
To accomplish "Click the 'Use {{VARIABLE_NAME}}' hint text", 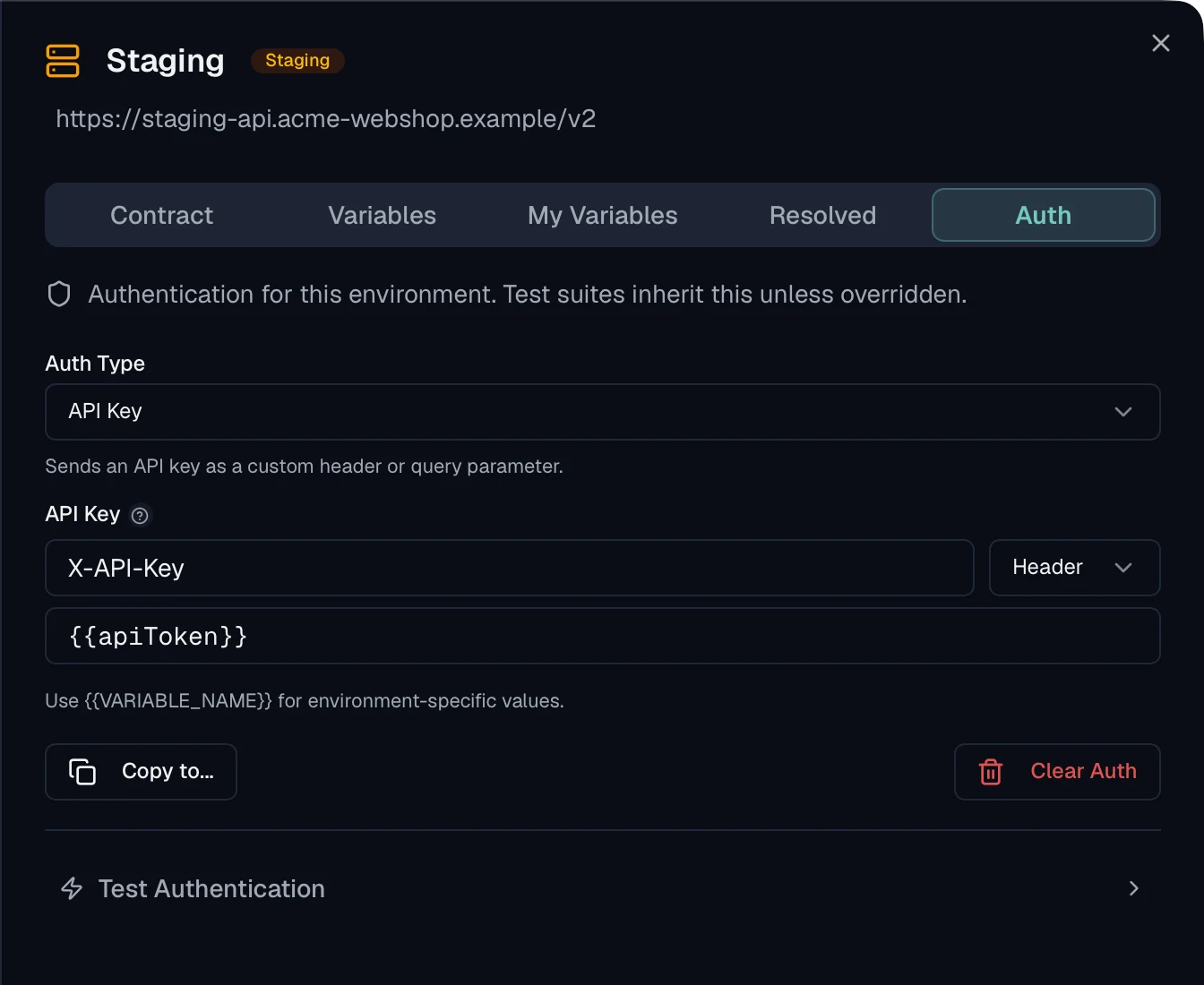I will pos(305,701).
